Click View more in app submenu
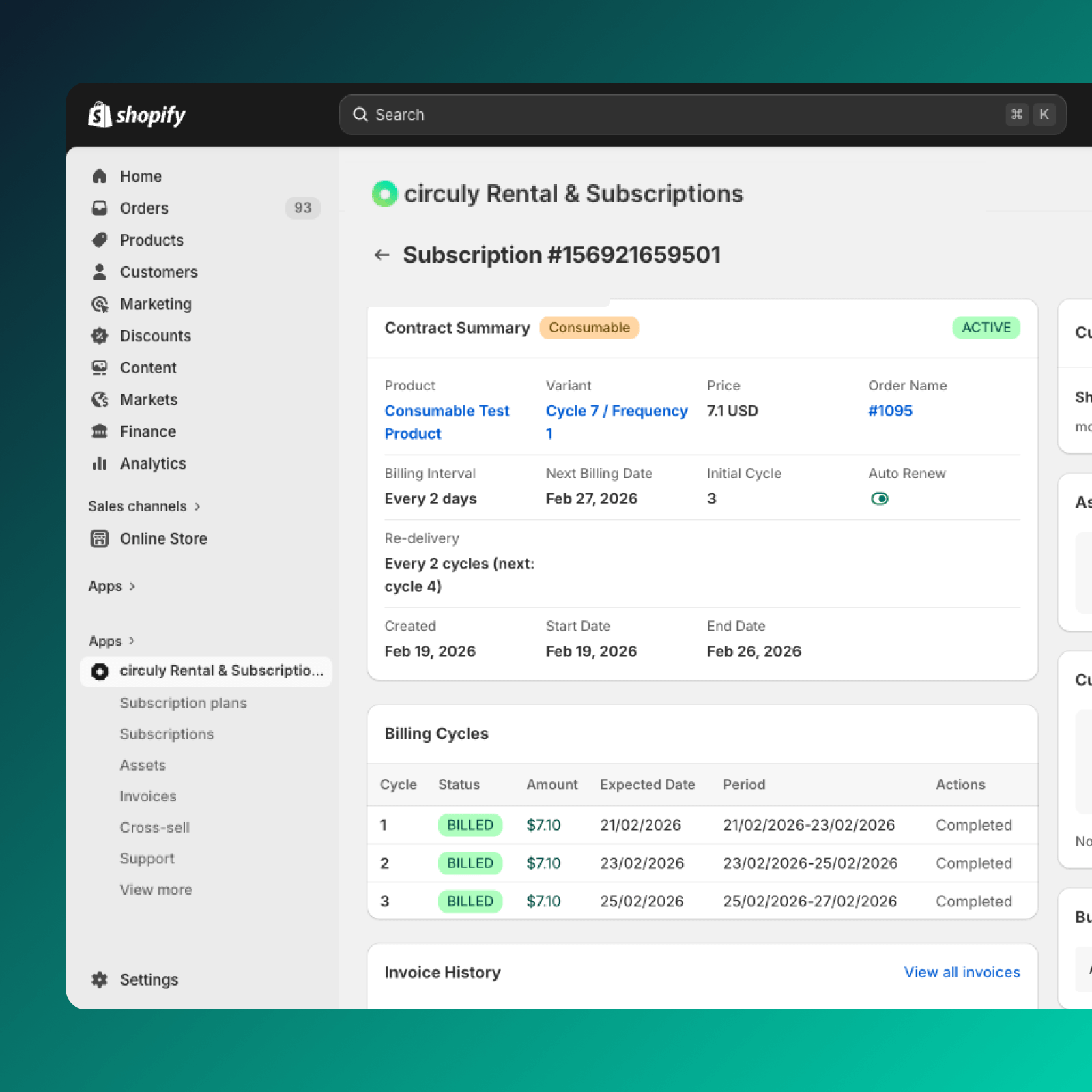 coord(156,890)
